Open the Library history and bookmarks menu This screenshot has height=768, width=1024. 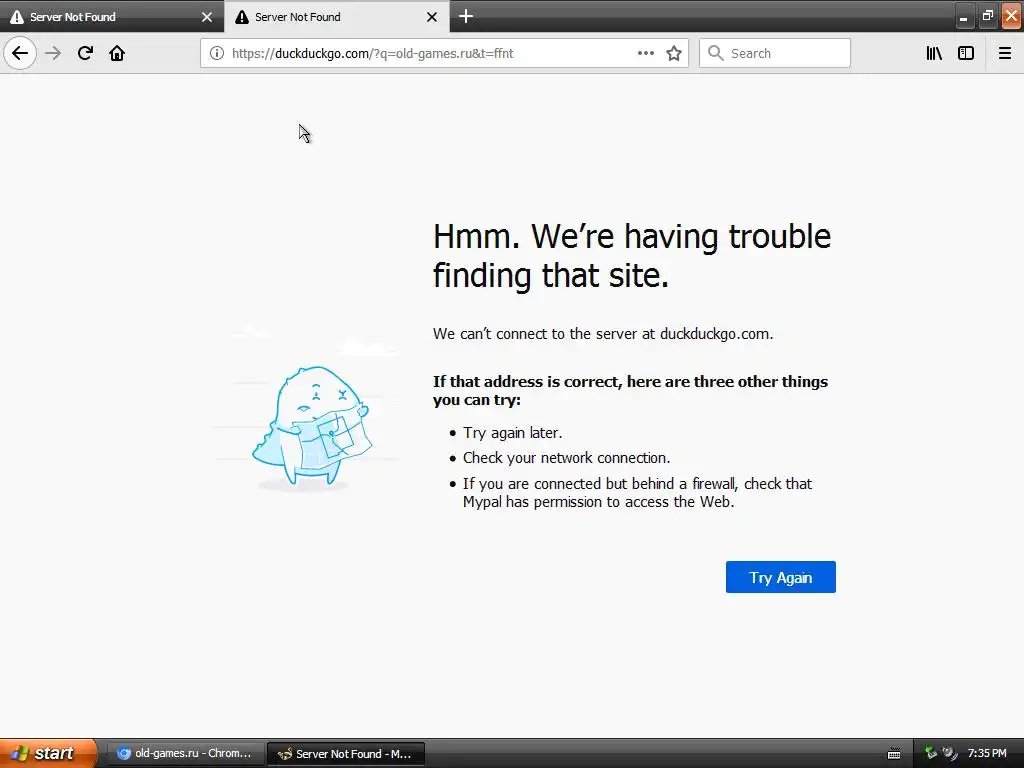(934, 54)
